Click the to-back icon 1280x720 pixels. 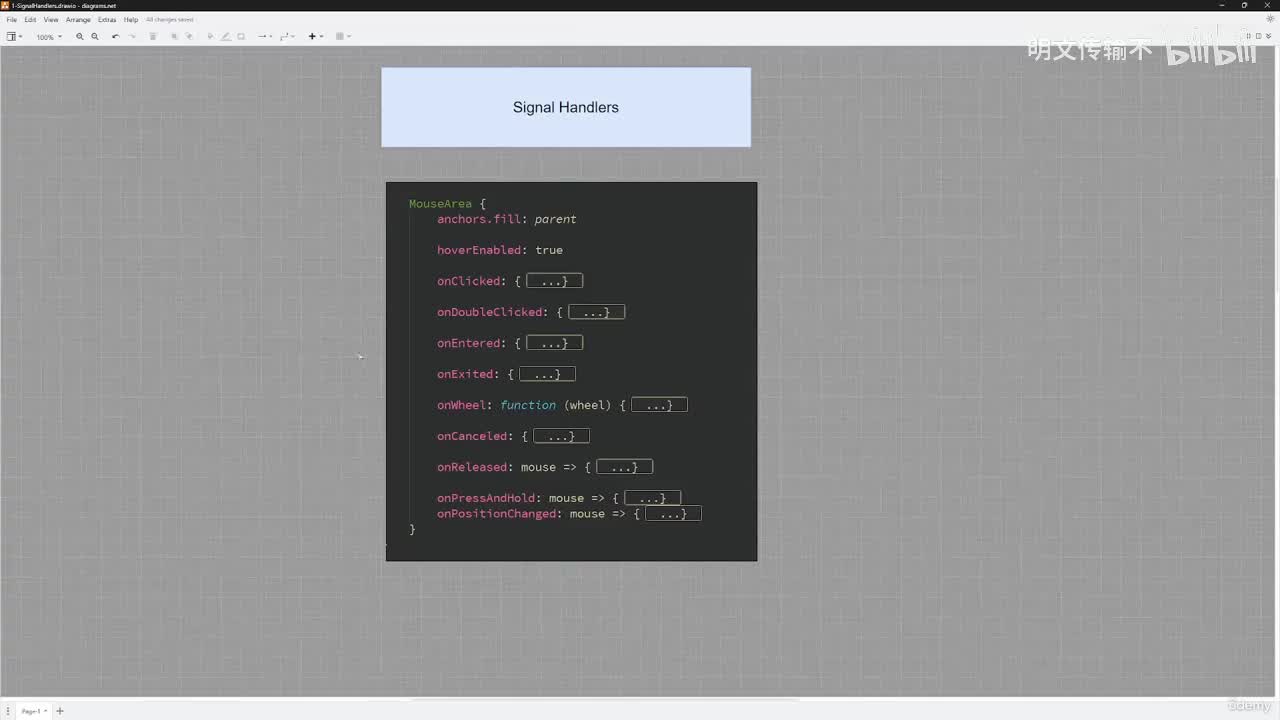click(189, 37)
